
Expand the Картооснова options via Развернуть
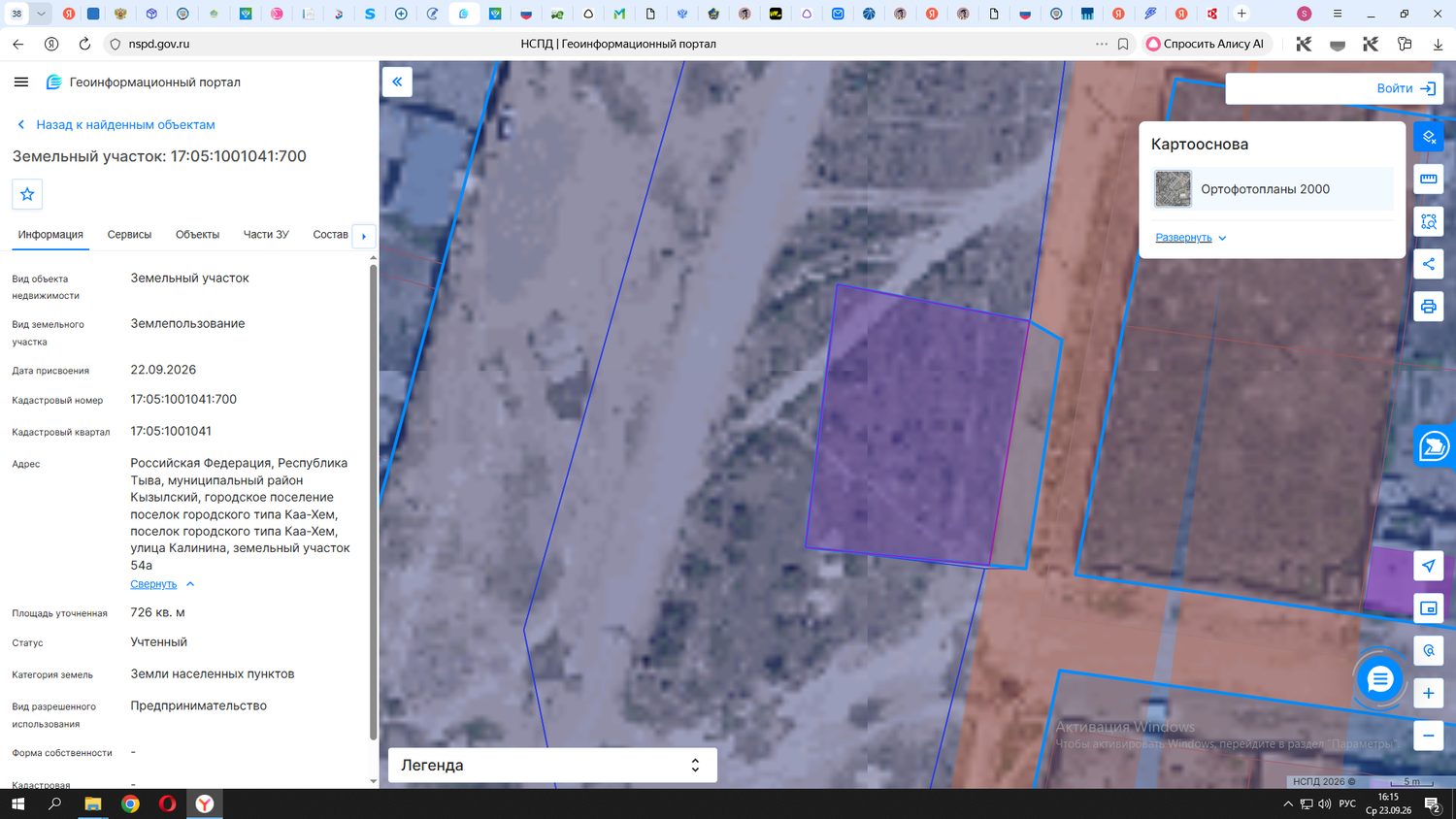click(1191, 238)
